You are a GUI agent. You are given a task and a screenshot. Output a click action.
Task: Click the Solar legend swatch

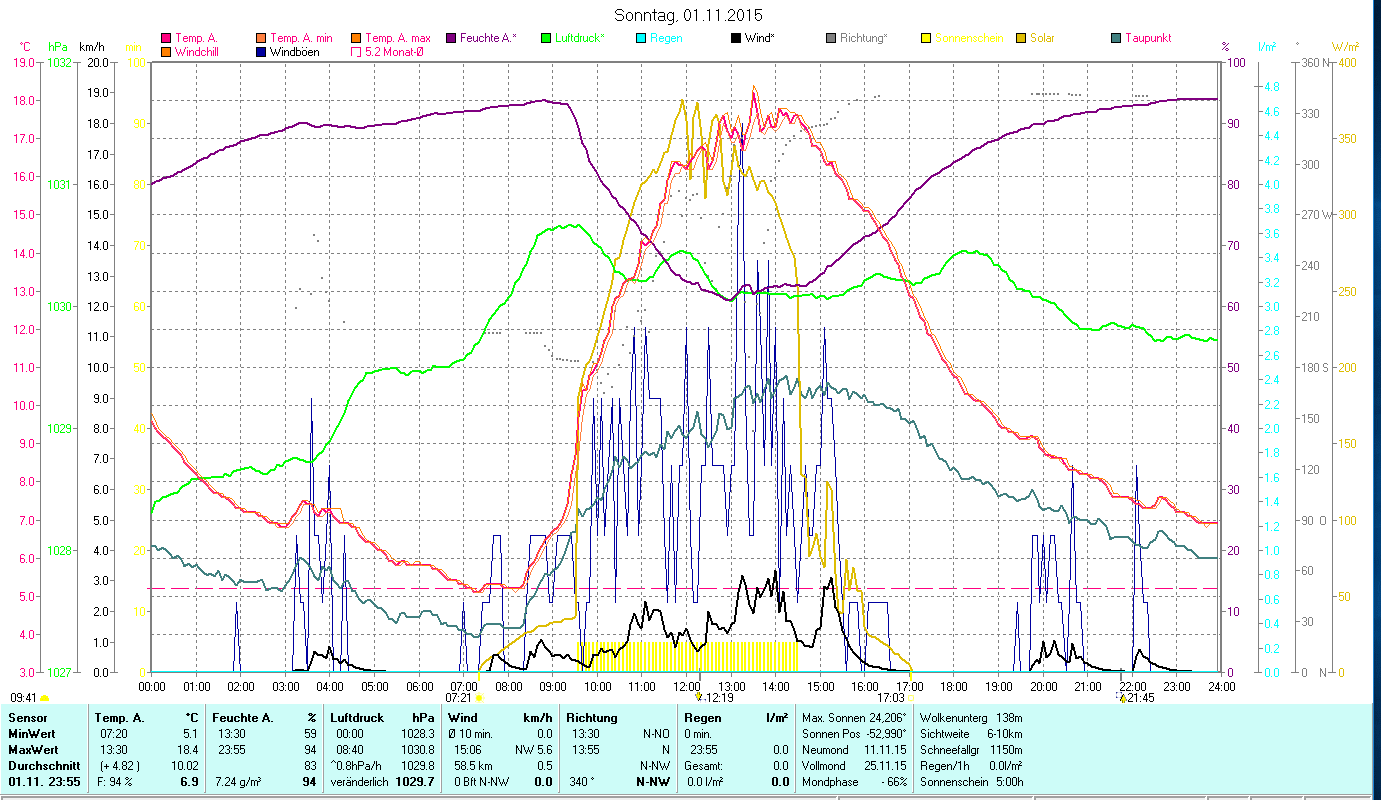coord(1021,38)
